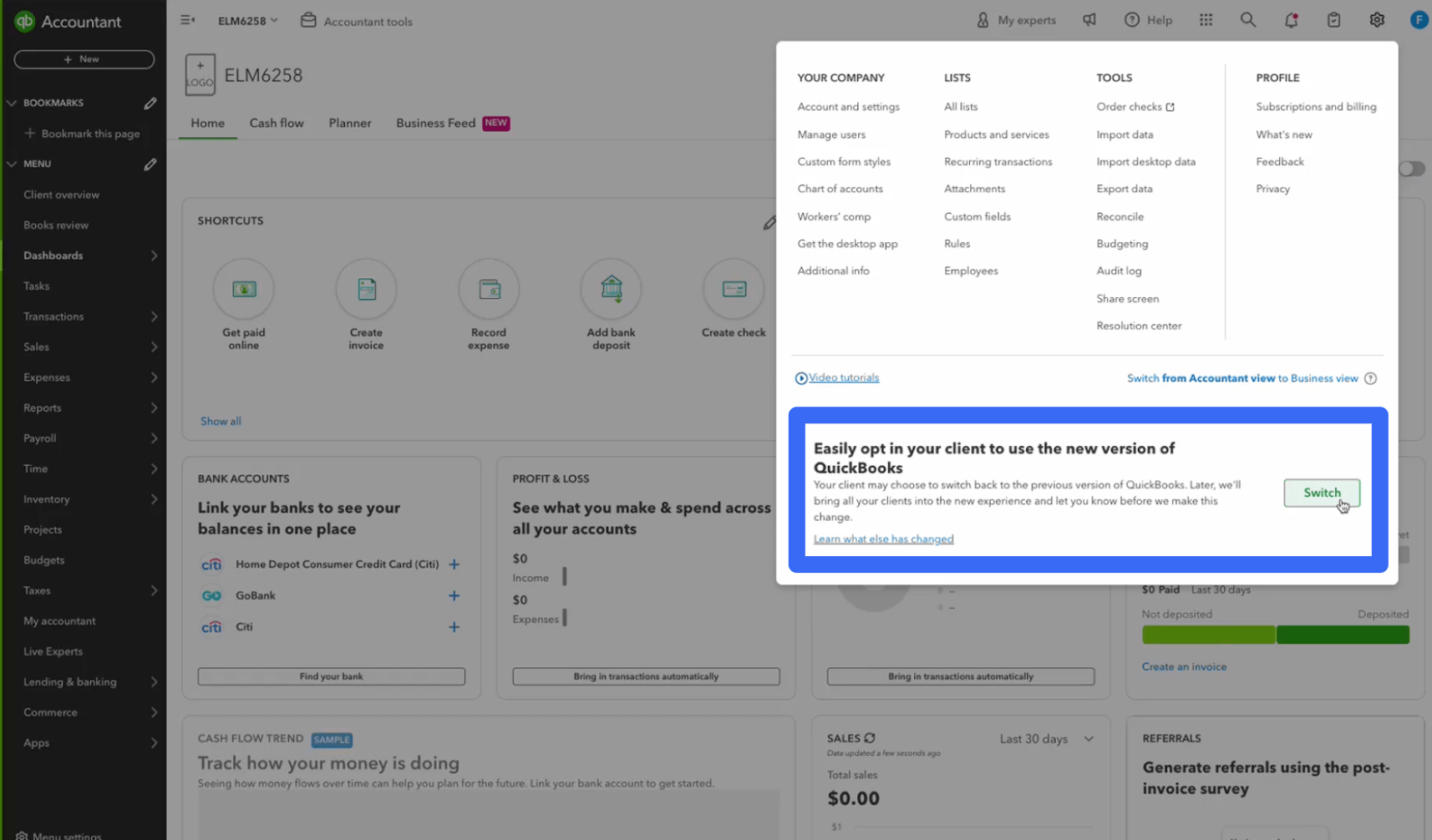
Task: Open notifications bell icon
Action: [1291, 20]
